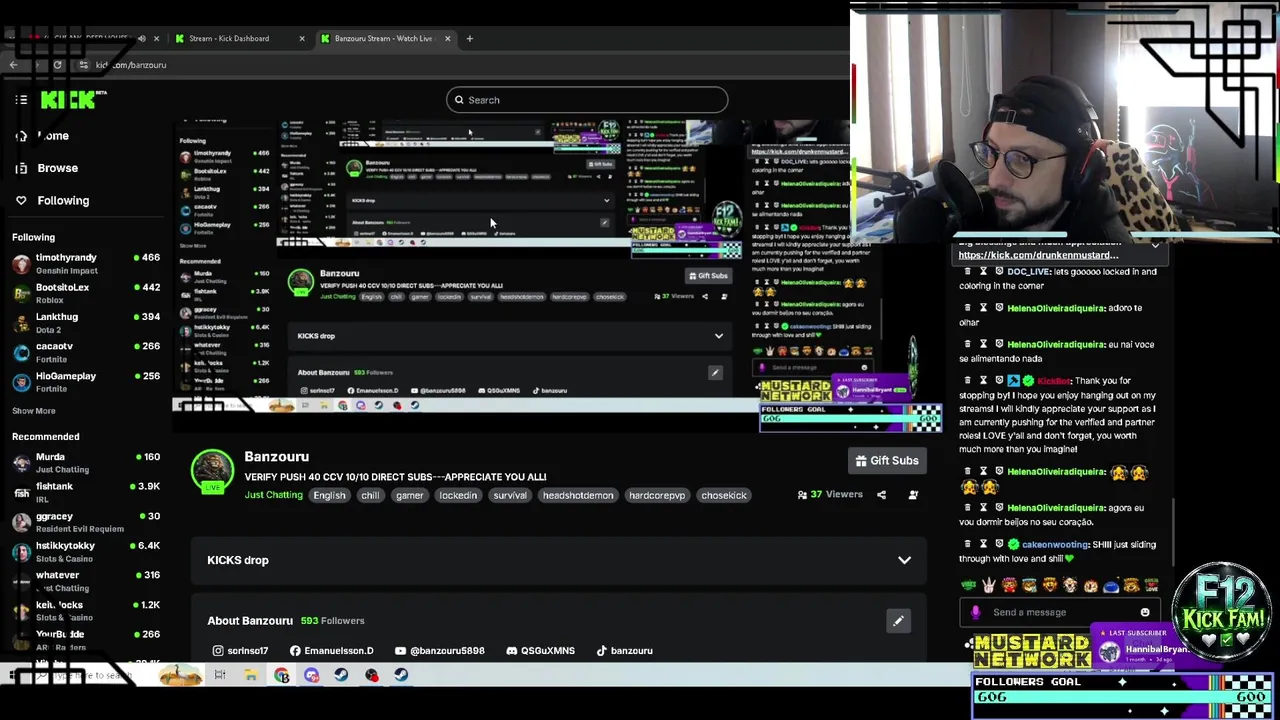This screenshot has height=720, width=1280.
Task: Switch to Stream - Kick Dashboard tab
Action: pyautogui.click(x=238, y=38)
